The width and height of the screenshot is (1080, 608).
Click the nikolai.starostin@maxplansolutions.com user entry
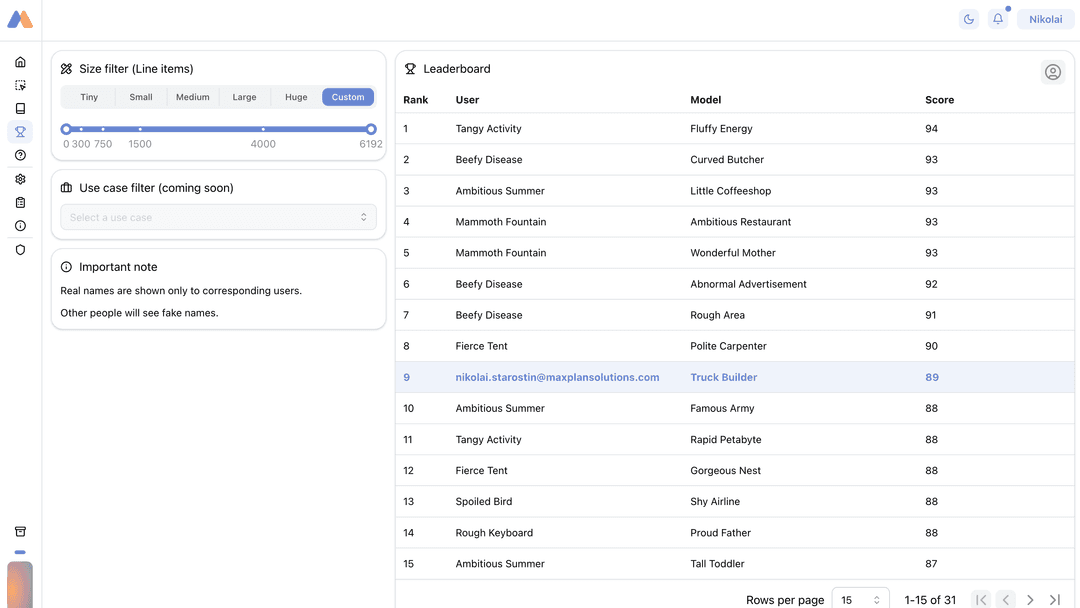pos(557,377)
